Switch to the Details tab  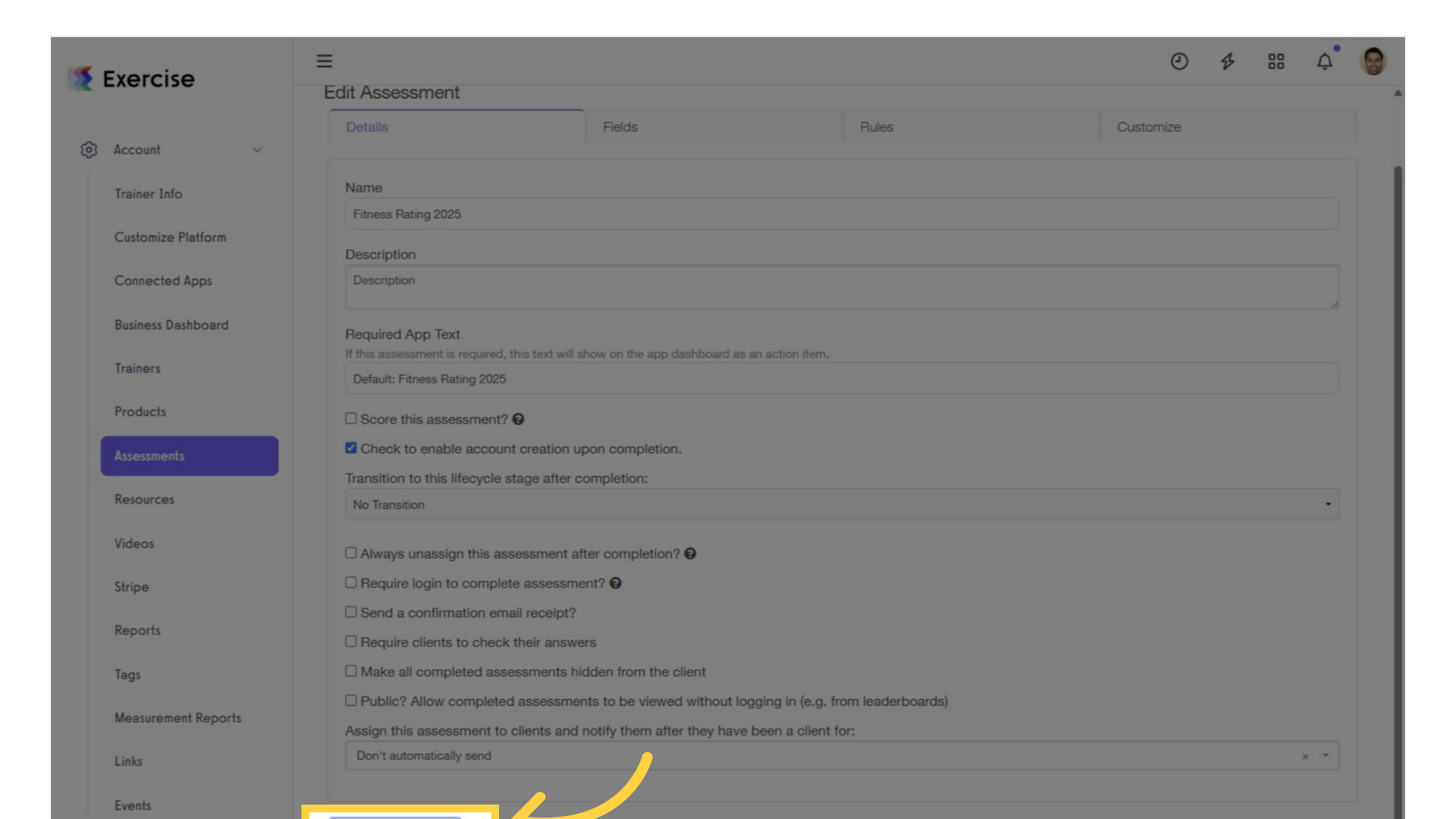pos(457,127)
